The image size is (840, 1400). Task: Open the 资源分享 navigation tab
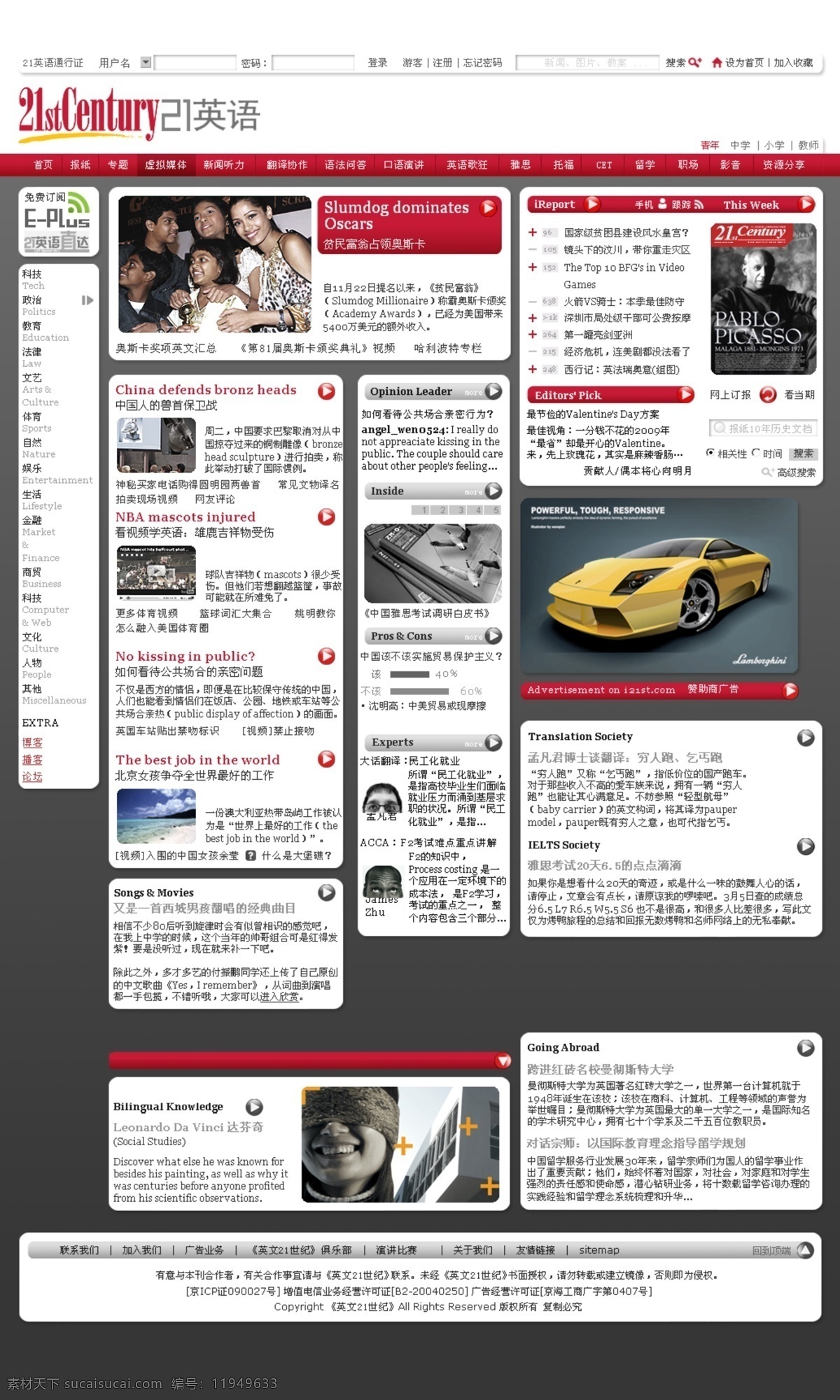click(x=784, y=164)
